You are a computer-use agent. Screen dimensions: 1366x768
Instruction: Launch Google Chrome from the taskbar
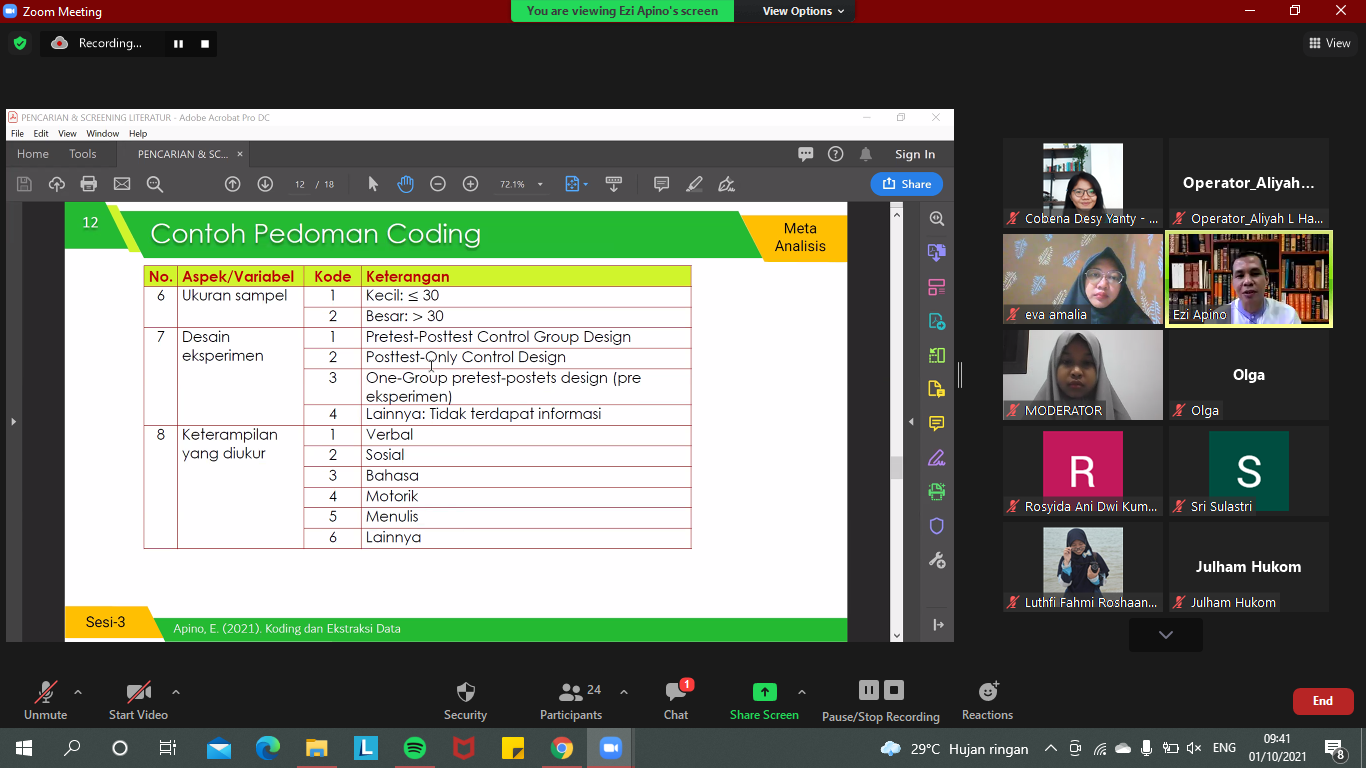point(561,747)
